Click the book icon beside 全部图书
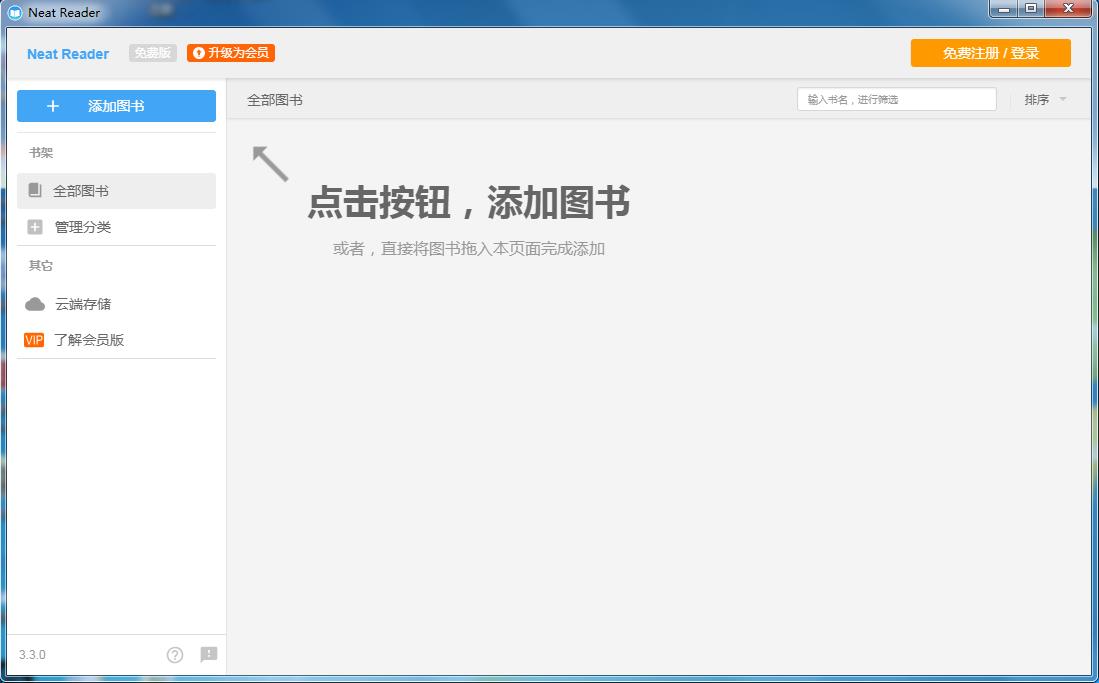 (34, 190)
